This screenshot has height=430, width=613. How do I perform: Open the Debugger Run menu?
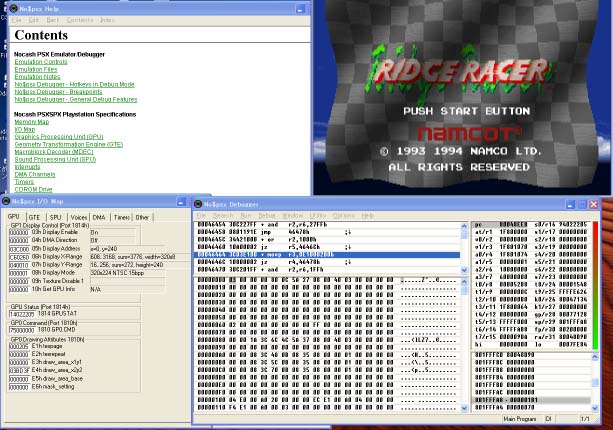(x=246, y=215)
